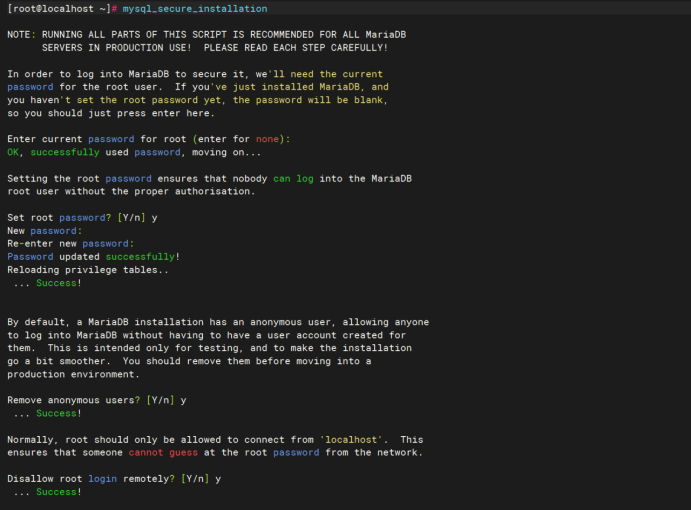Screen dimensions: 691x510
Task: Click 'Enter current password for root' prompt
Action: point(149,139)
